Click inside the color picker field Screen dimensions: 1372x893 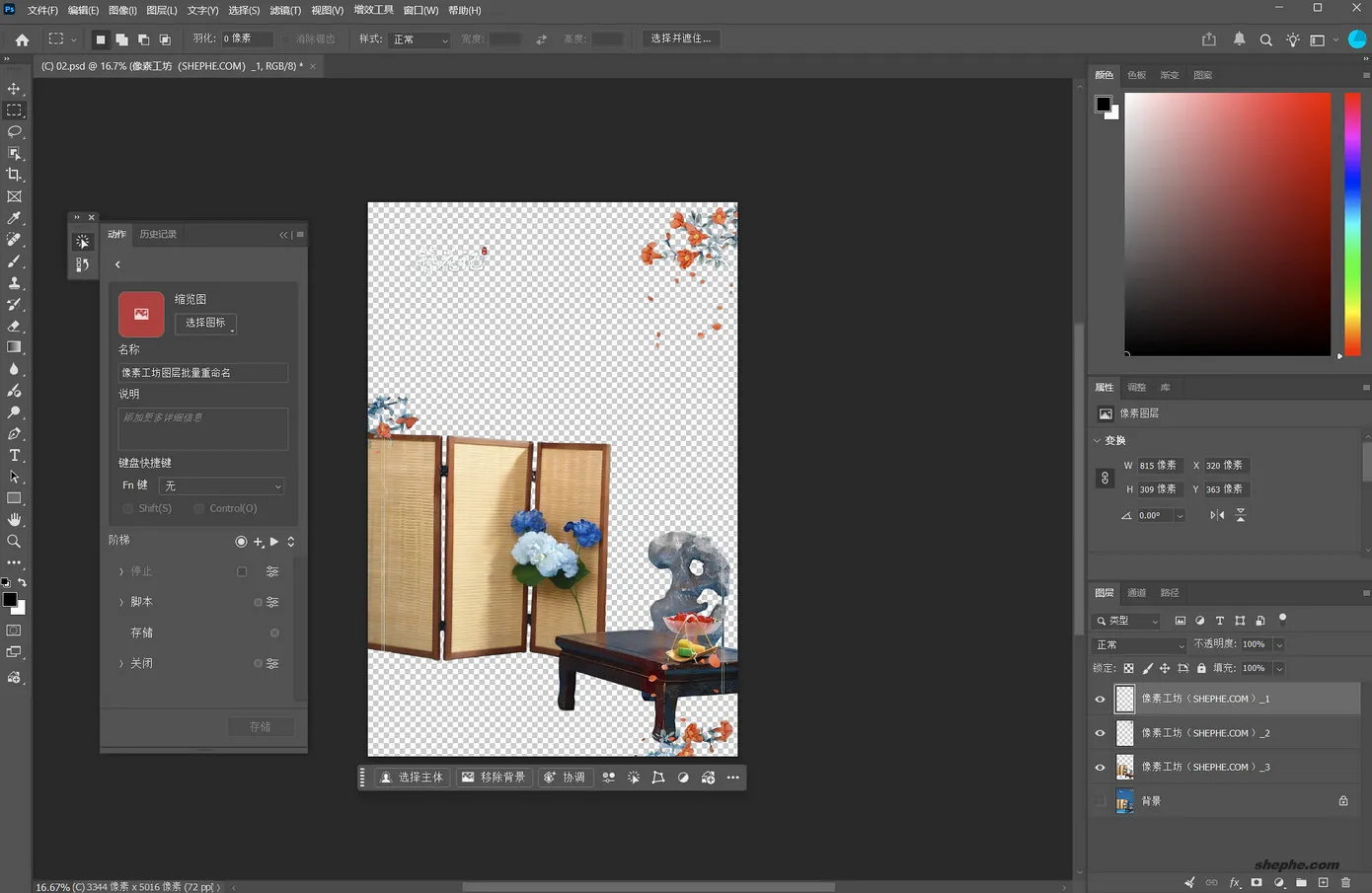click(x=1227, y=224)
